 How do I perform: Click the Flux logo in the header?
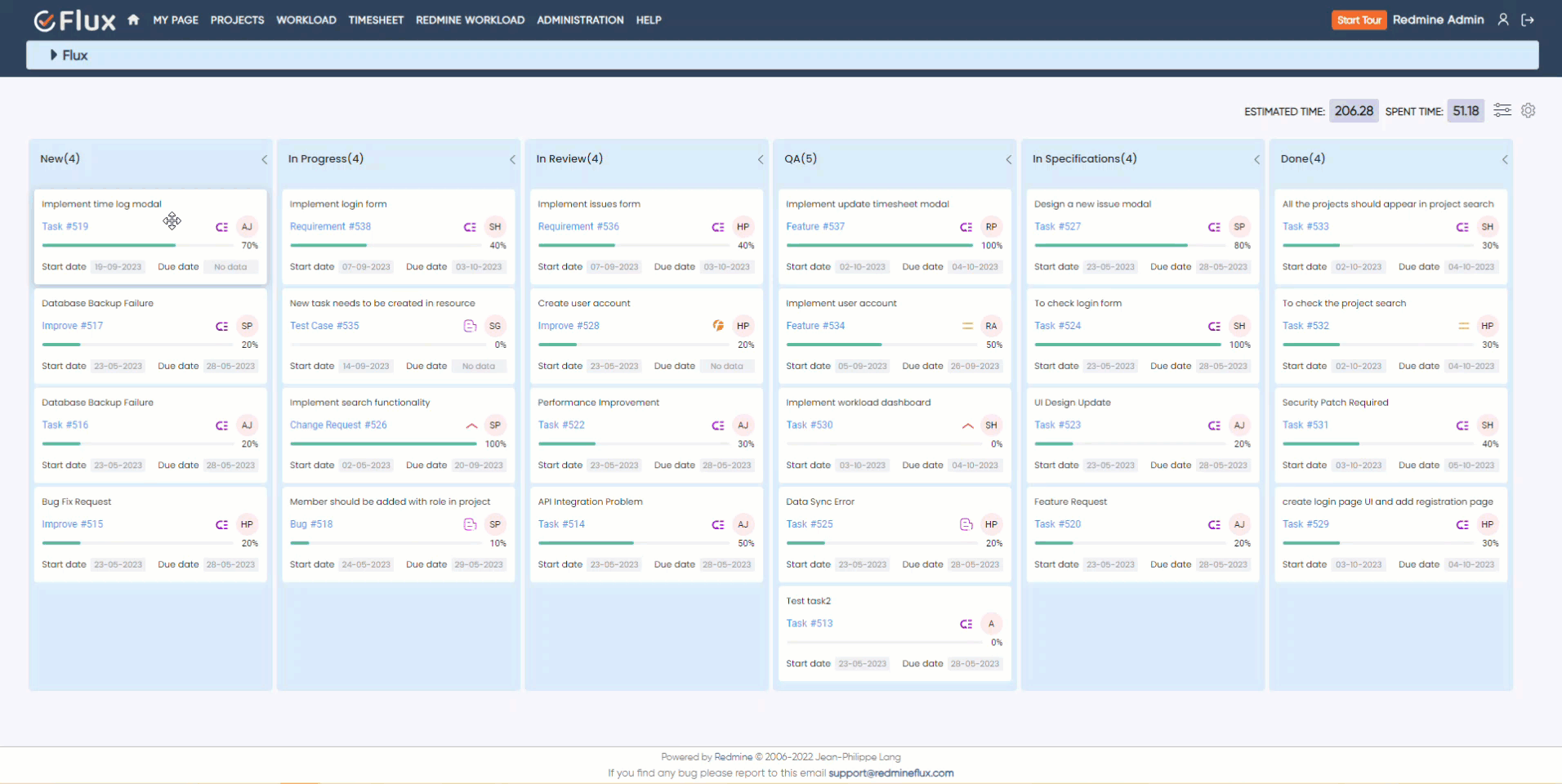point(74,20)
